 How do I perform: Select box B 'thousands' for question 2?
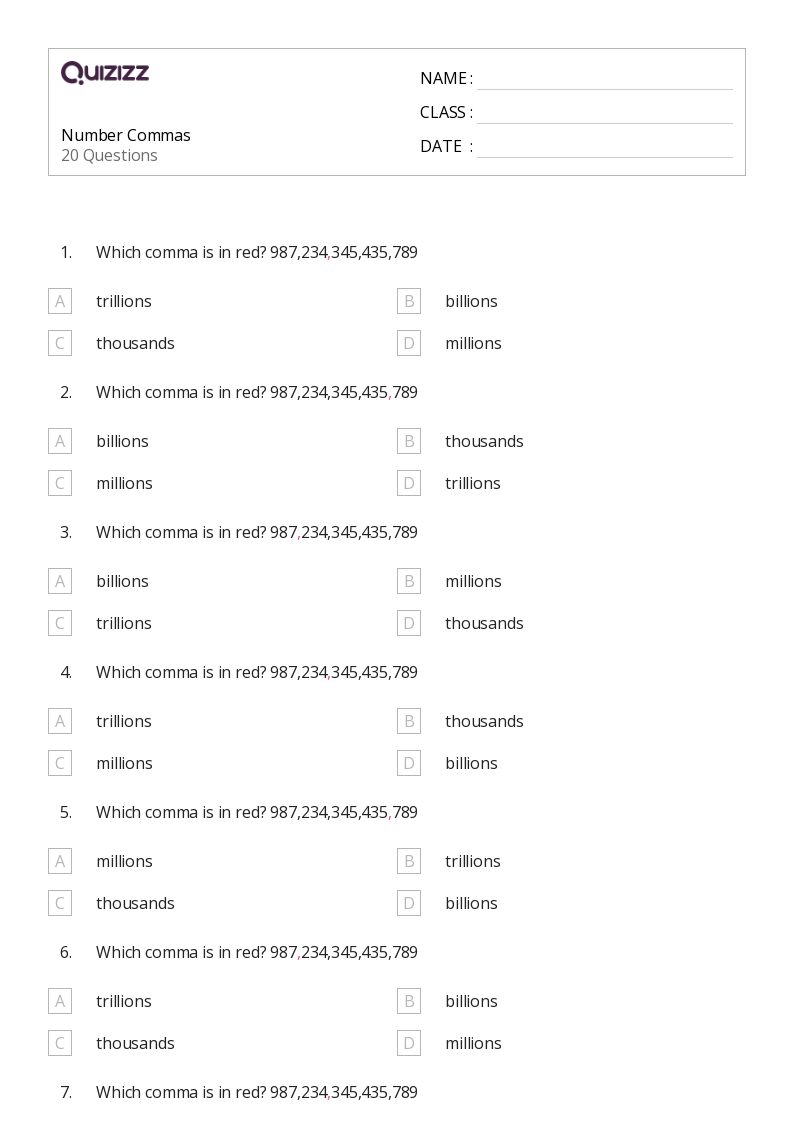pyautogui.click(x=409, y=441)
